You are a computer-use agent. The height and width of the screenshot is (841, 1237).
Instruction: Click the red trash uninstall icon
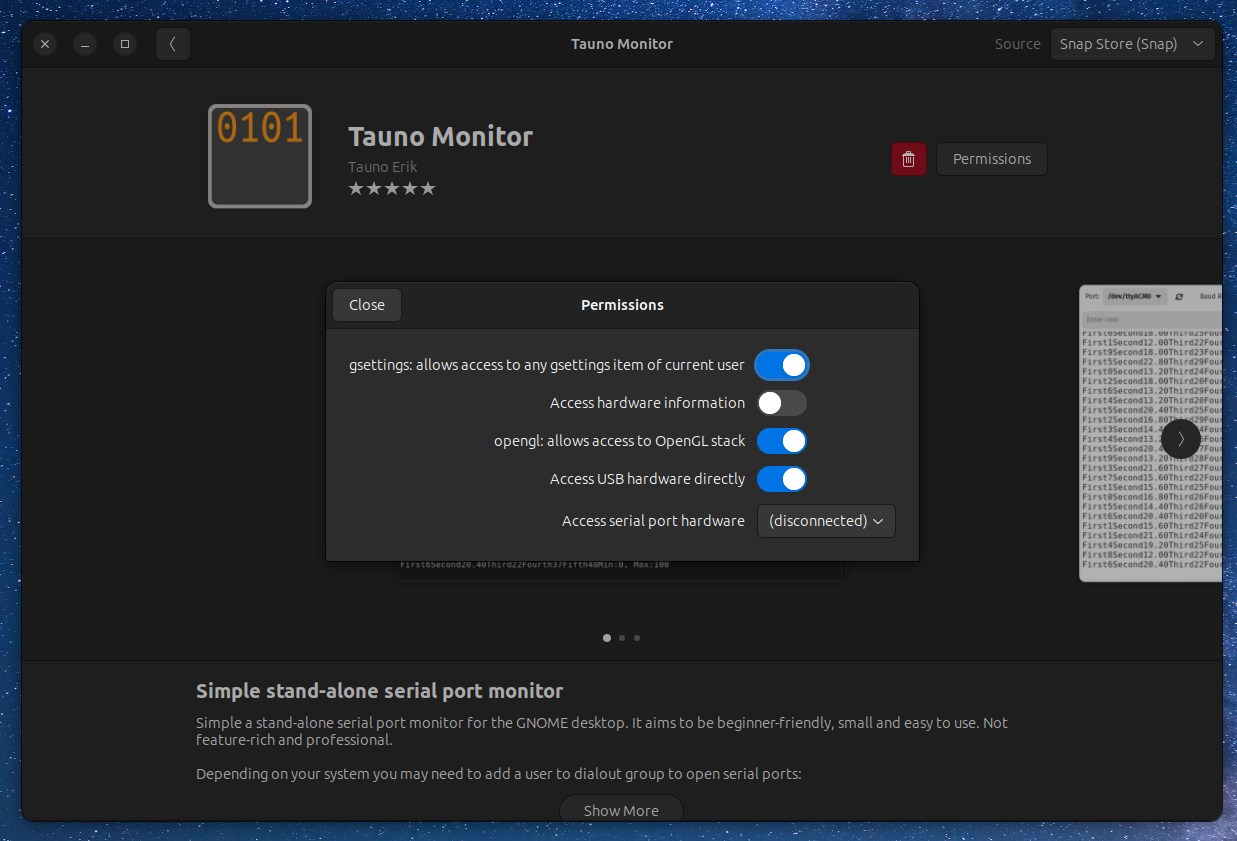908,159
